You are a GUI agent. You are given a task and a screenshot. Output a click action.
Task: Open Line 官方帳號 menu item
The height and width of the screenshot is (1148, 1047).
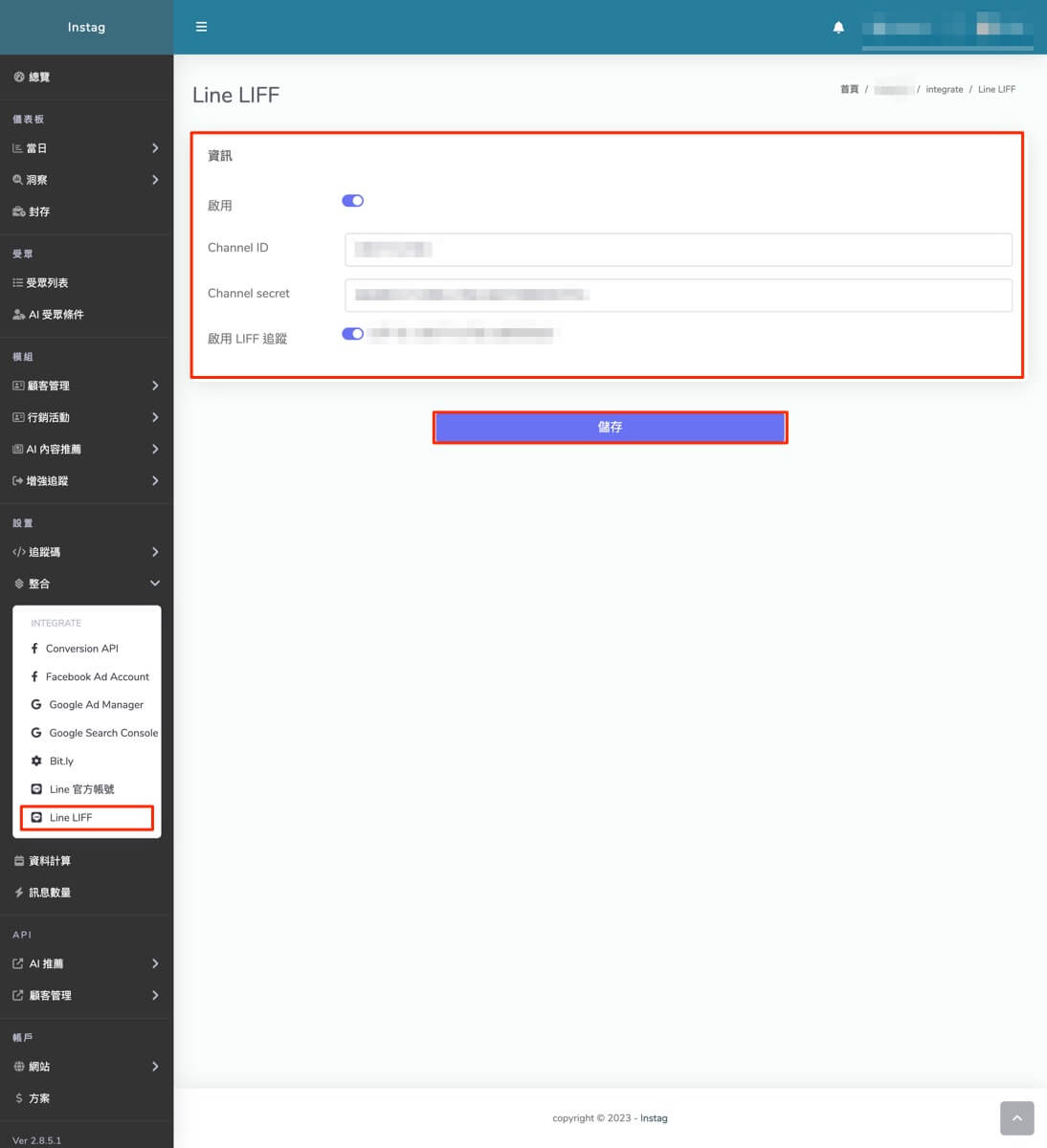coord(86,789)
